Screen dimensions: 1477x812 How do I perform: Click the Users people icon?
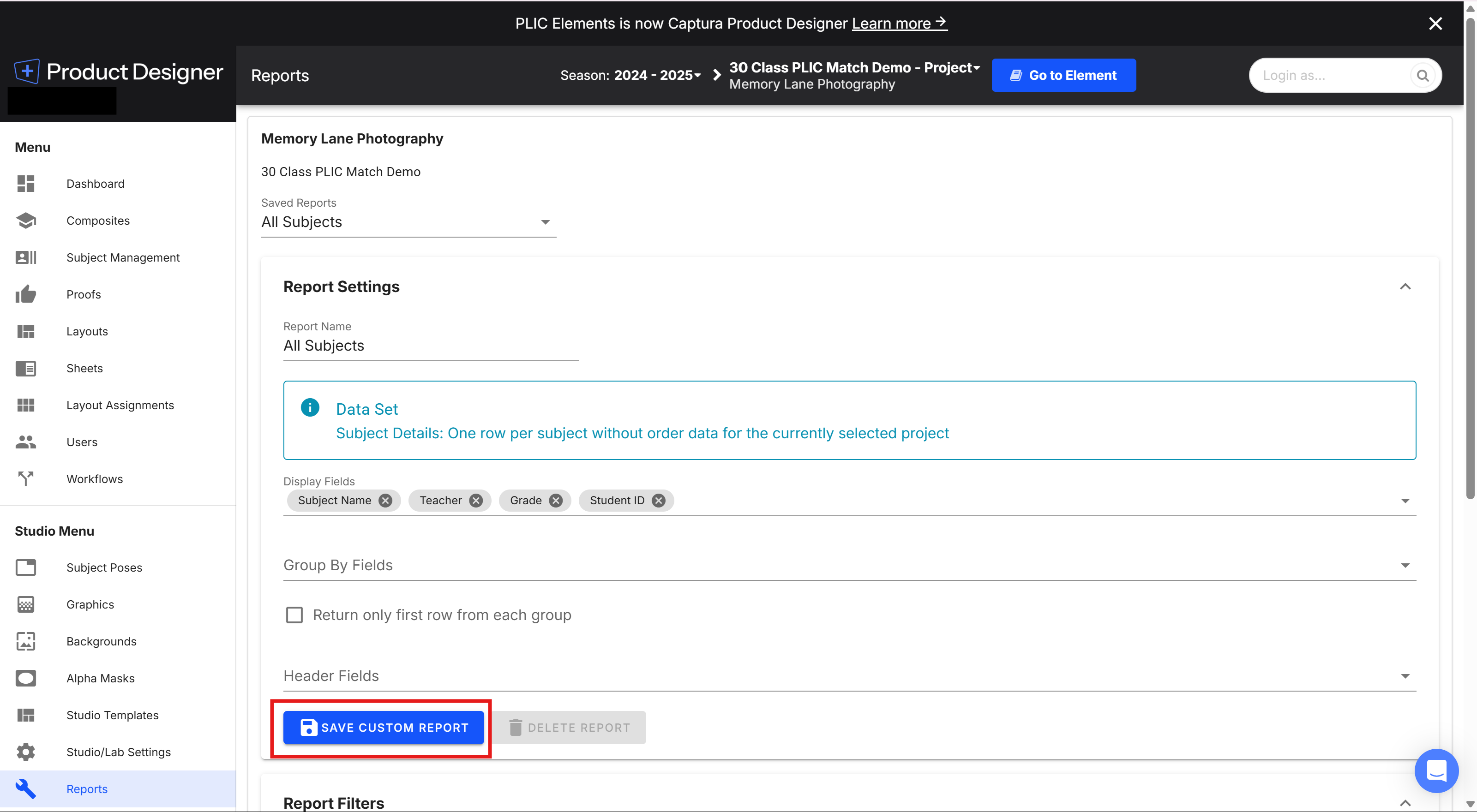pos(26,442)
